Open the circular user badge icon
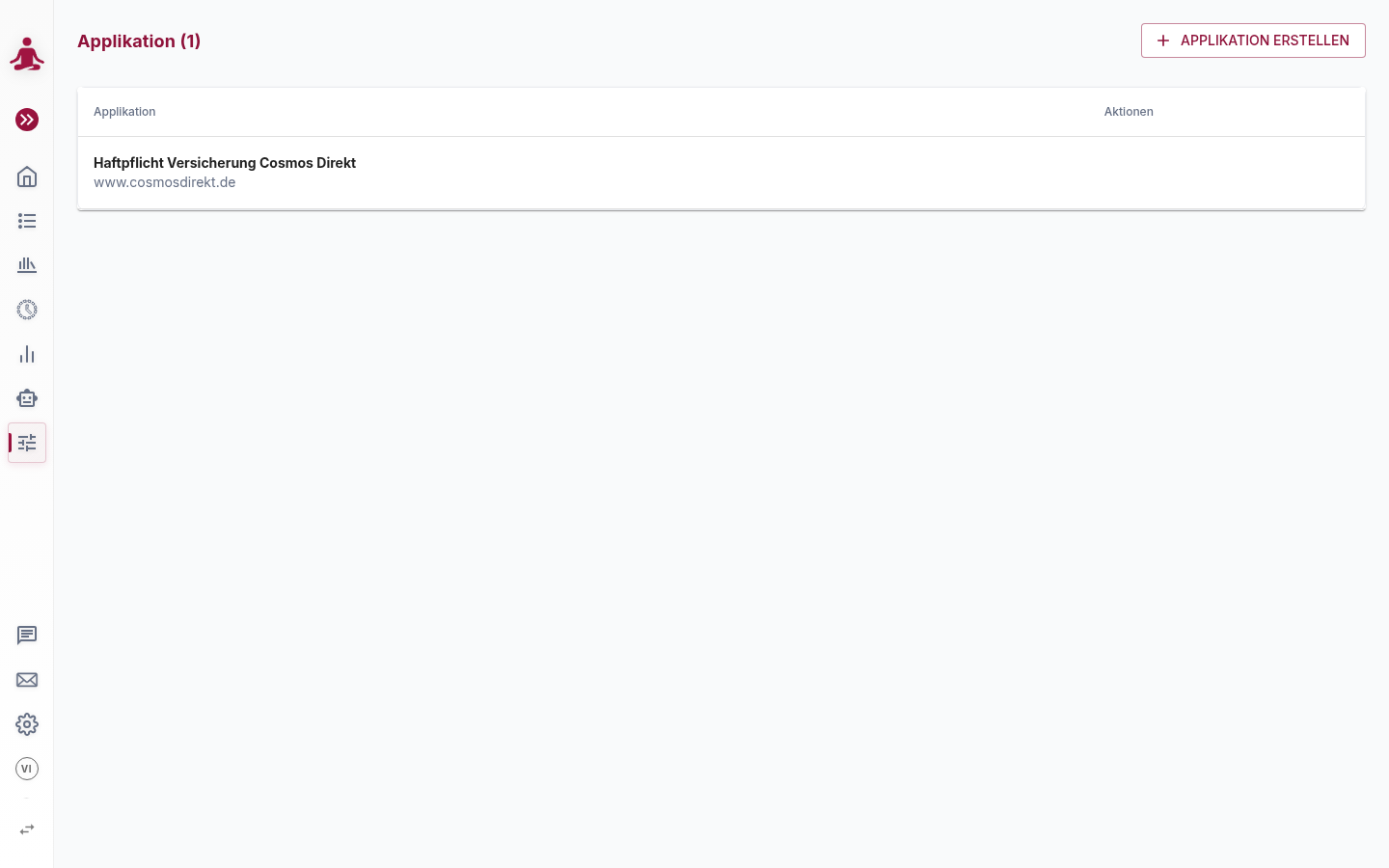The image size is (1389, 868). (x=27, y=310)
